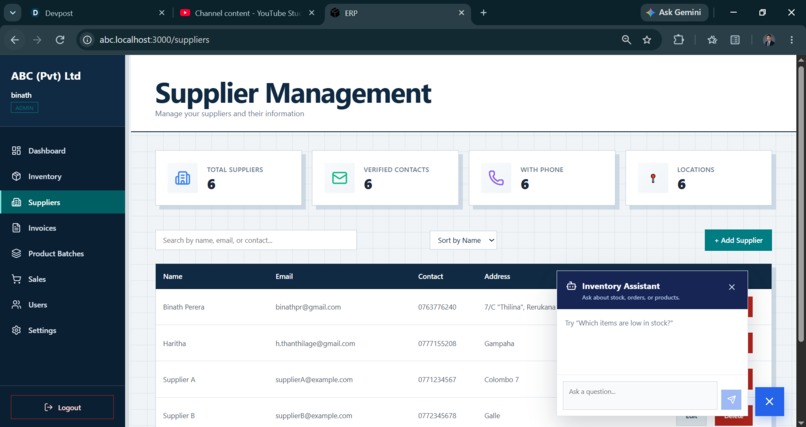Open the Inventory section in sidebar
806x427 pixels.
pos(62,176)
